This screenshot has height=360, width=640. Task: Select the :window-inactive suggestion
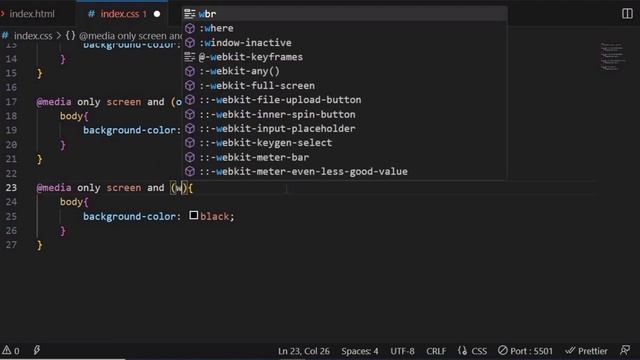point(344,42)
